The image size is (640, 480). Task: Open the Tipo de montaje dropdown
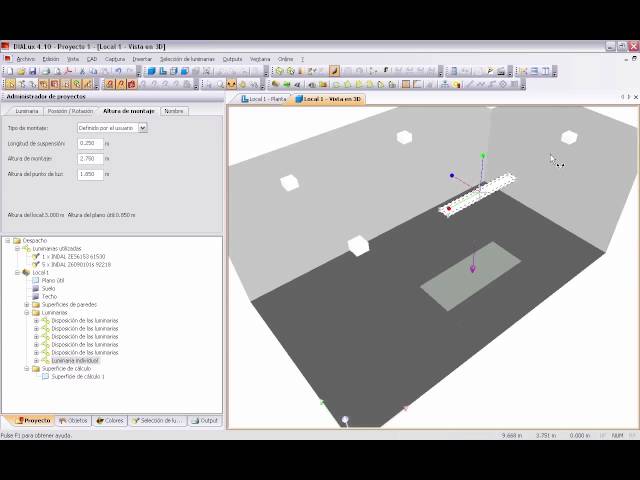click(x=142, y=128)
